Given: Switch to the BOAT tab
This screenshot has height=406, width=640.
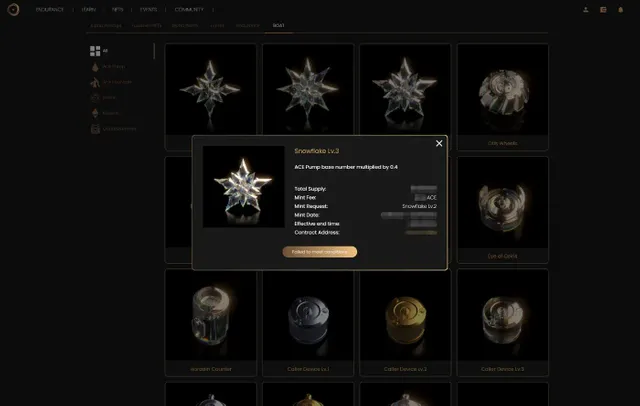Looking at the screenshot, I should coord(278,25).
